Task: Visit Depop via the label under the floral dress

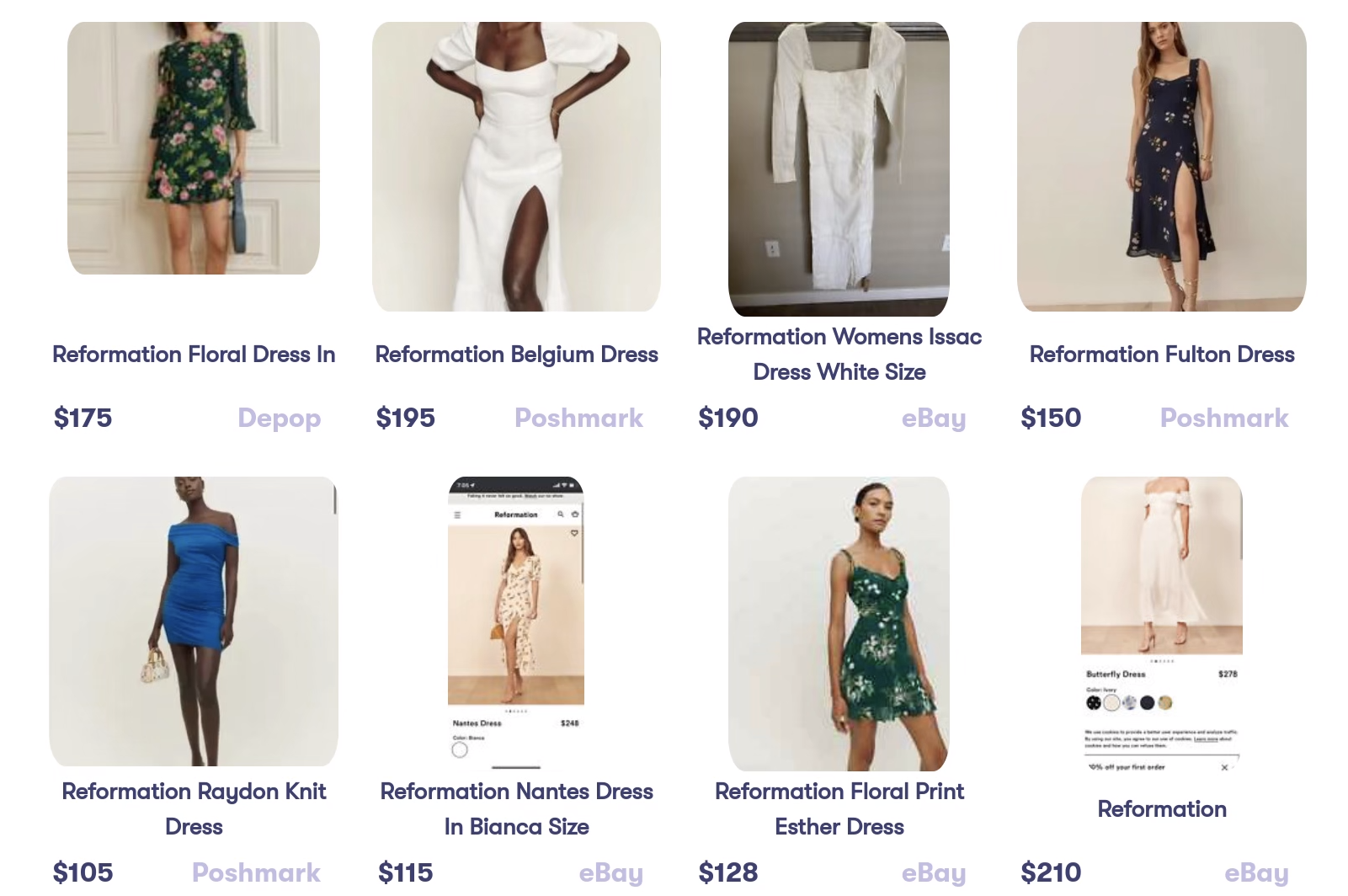Action: [x=279, y=418]
